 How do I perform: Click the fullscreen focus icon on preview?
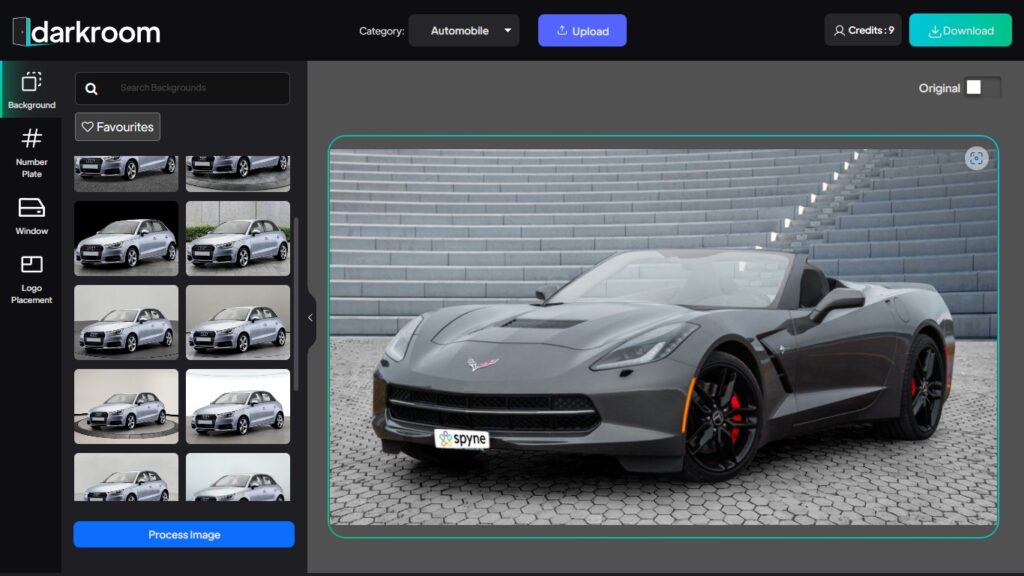[x=976, y=158]
